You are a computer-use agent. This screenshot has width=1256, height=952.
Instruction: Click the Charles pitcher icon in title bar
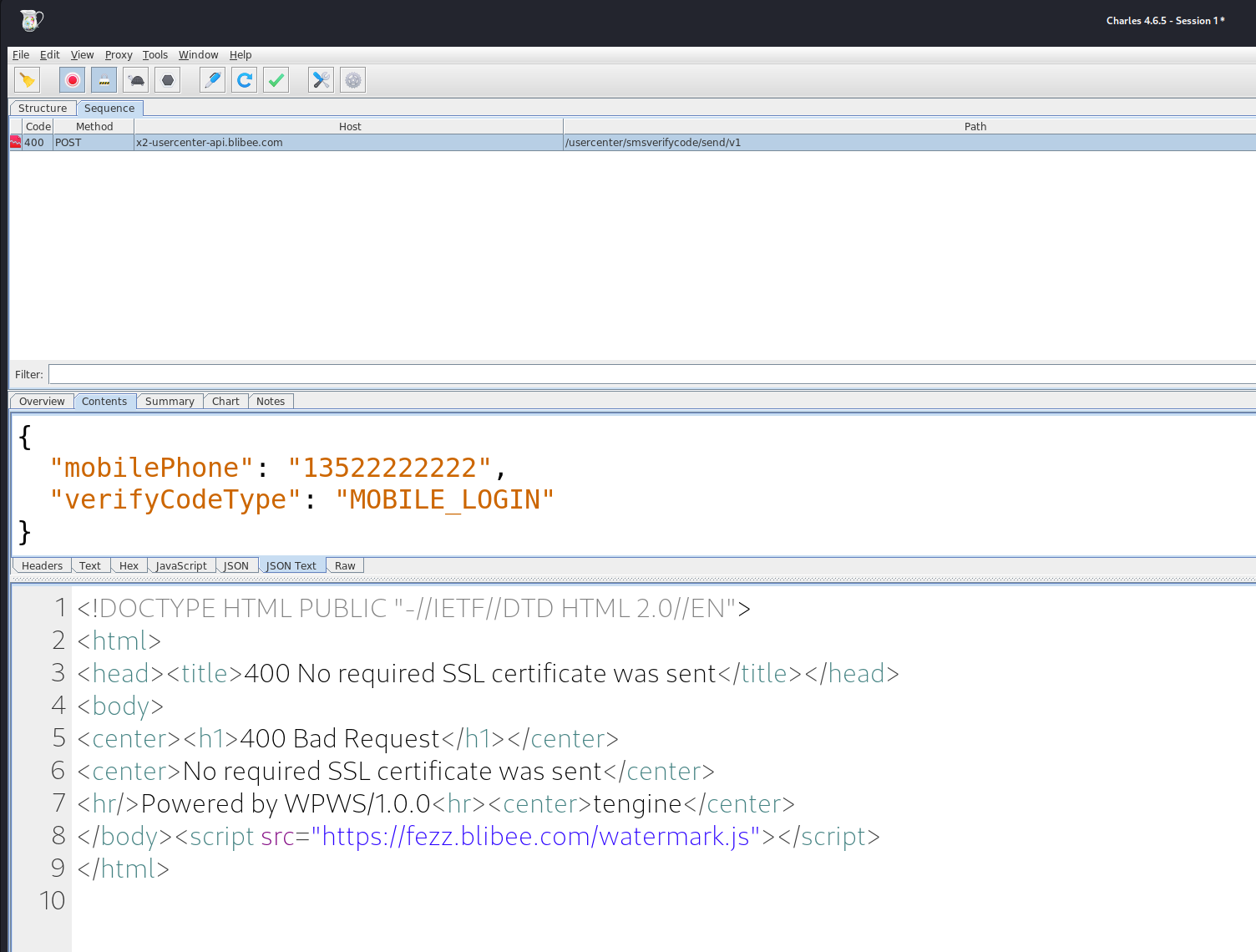(x=31, y=20)
